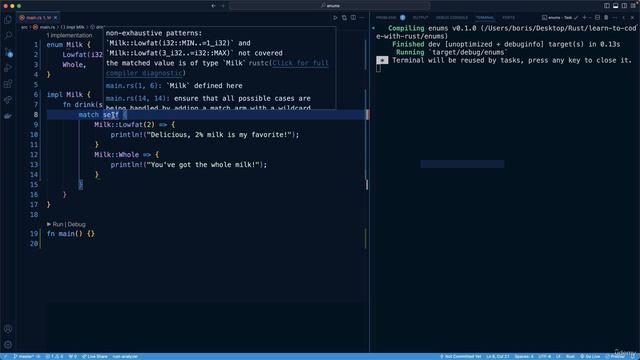Click the command center search box
The width and height of the screenshot is (640, 360).
(x=329, y=6)
